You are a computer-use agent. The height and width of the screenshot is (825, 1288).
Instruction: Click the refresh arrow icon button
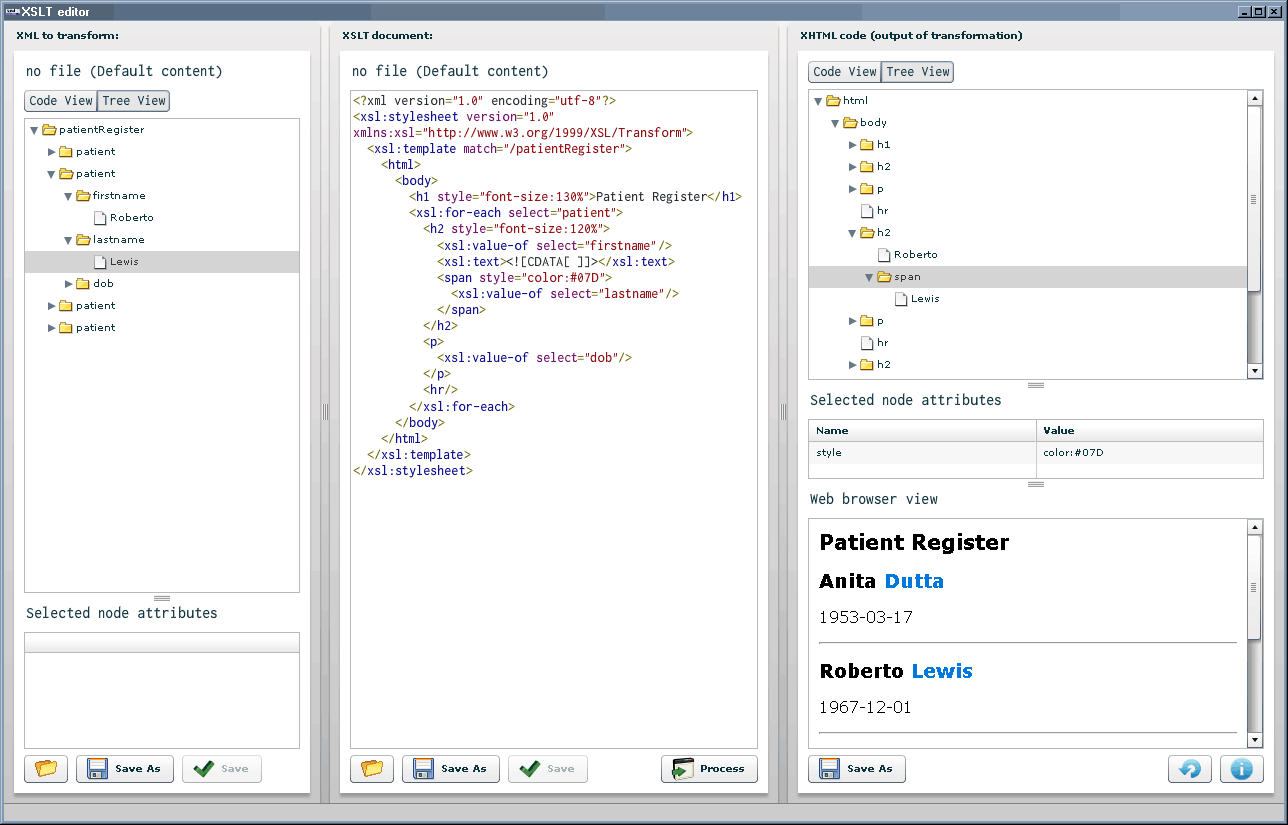(1190, 769)
